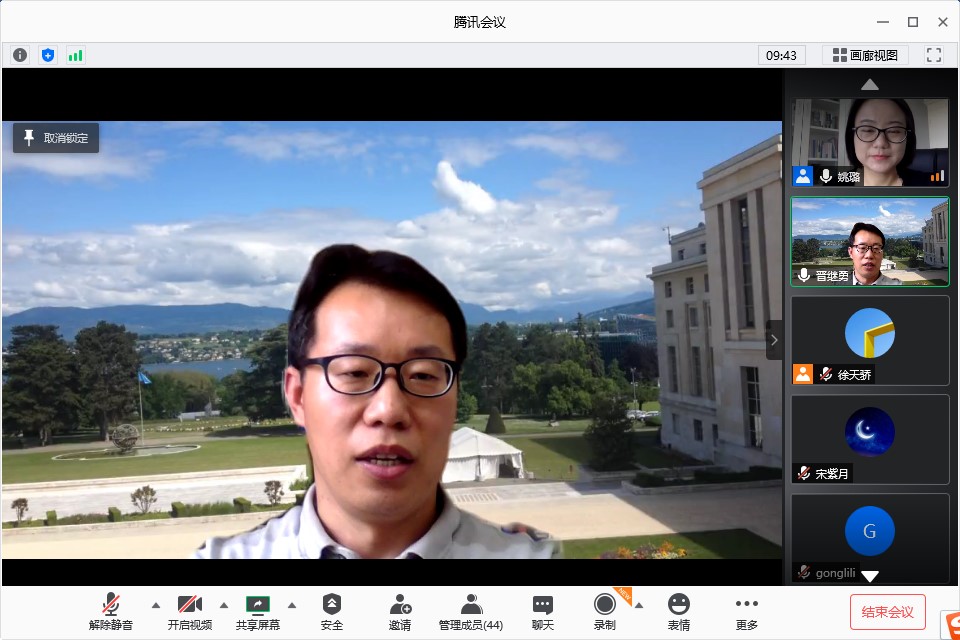
Task: Toggle 解除静音 to unmute microphone
Action: point(111,612)
